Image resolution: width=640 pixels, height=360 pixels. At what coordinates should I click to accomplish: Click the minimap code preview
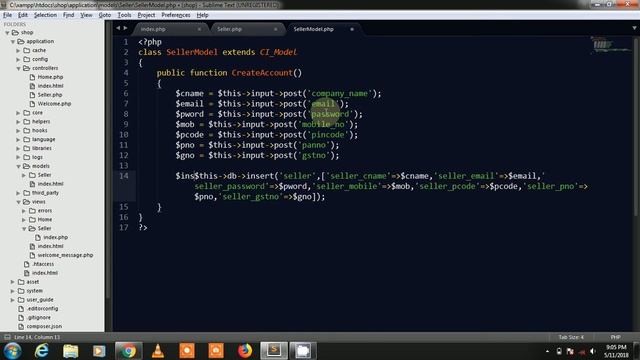pos(610,44)
